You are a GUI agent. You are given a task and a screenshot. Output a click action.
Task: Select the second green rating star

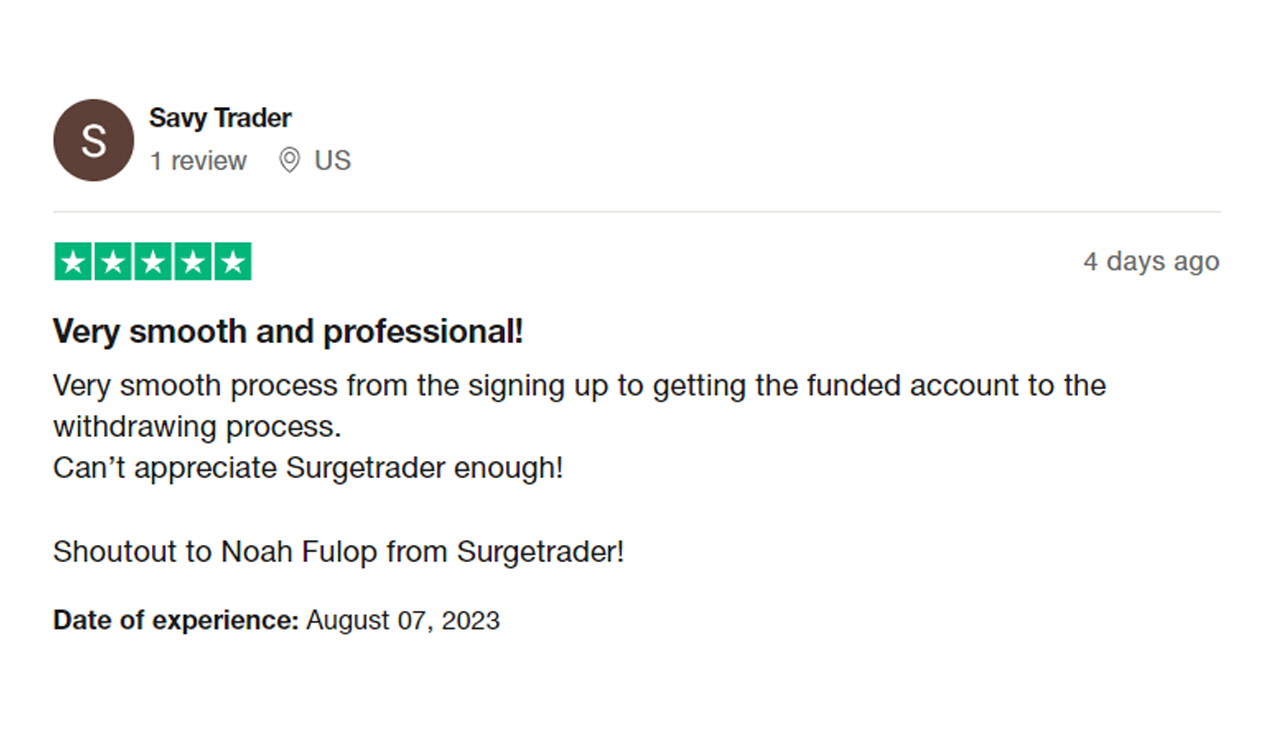[113, 262]
